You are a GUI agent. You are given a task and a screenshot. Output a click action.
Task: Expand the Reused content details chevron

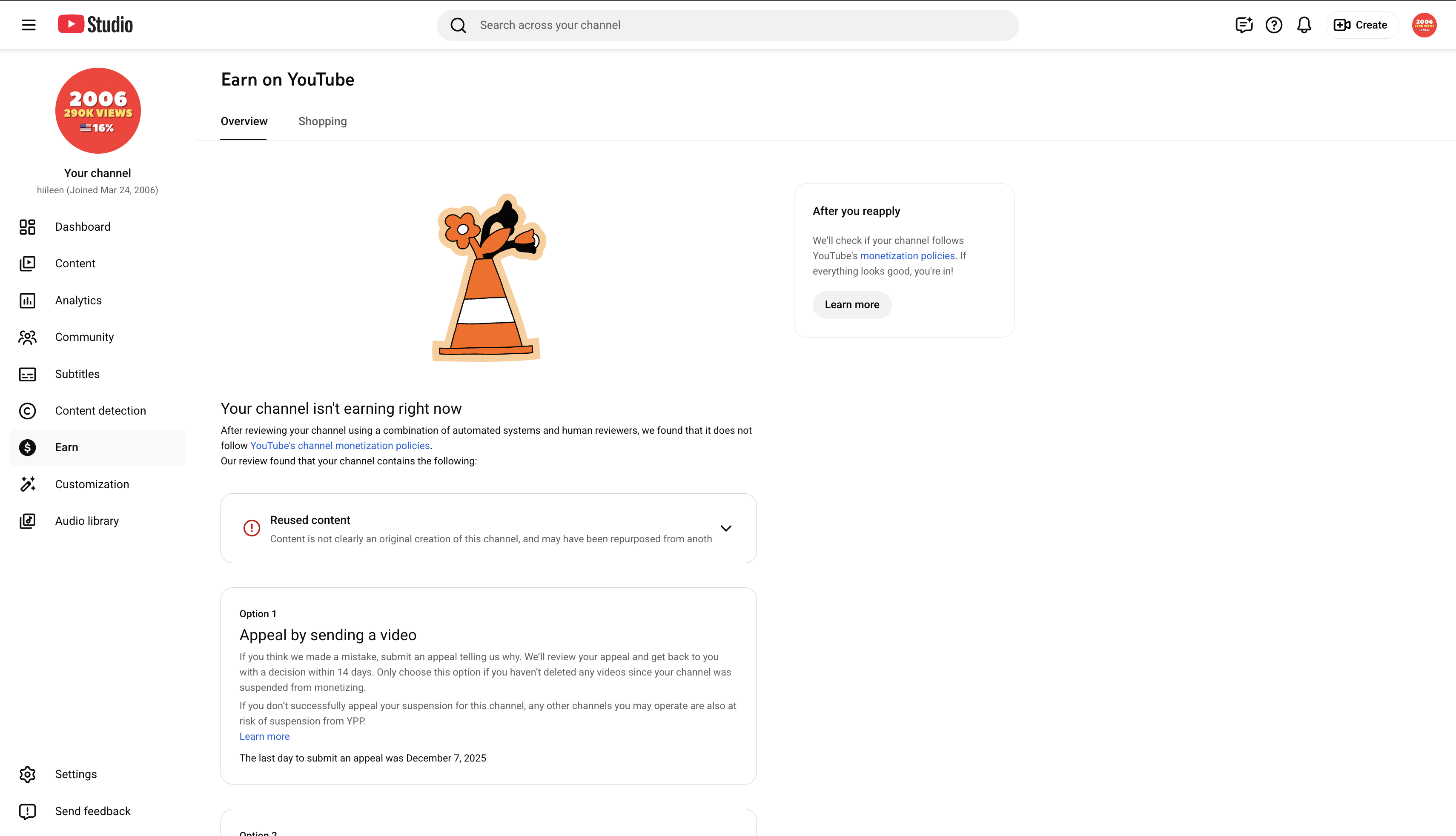tap(726, 528)
